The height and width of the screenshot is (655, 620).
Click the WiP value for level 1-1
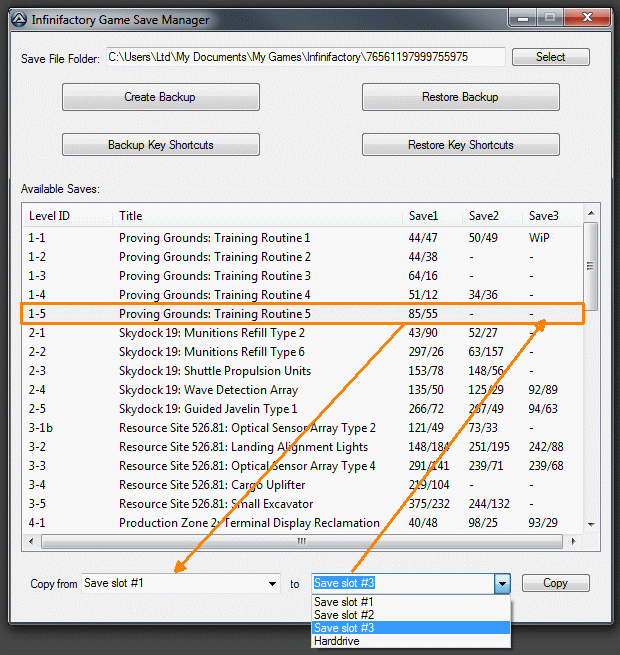point(539,238)
